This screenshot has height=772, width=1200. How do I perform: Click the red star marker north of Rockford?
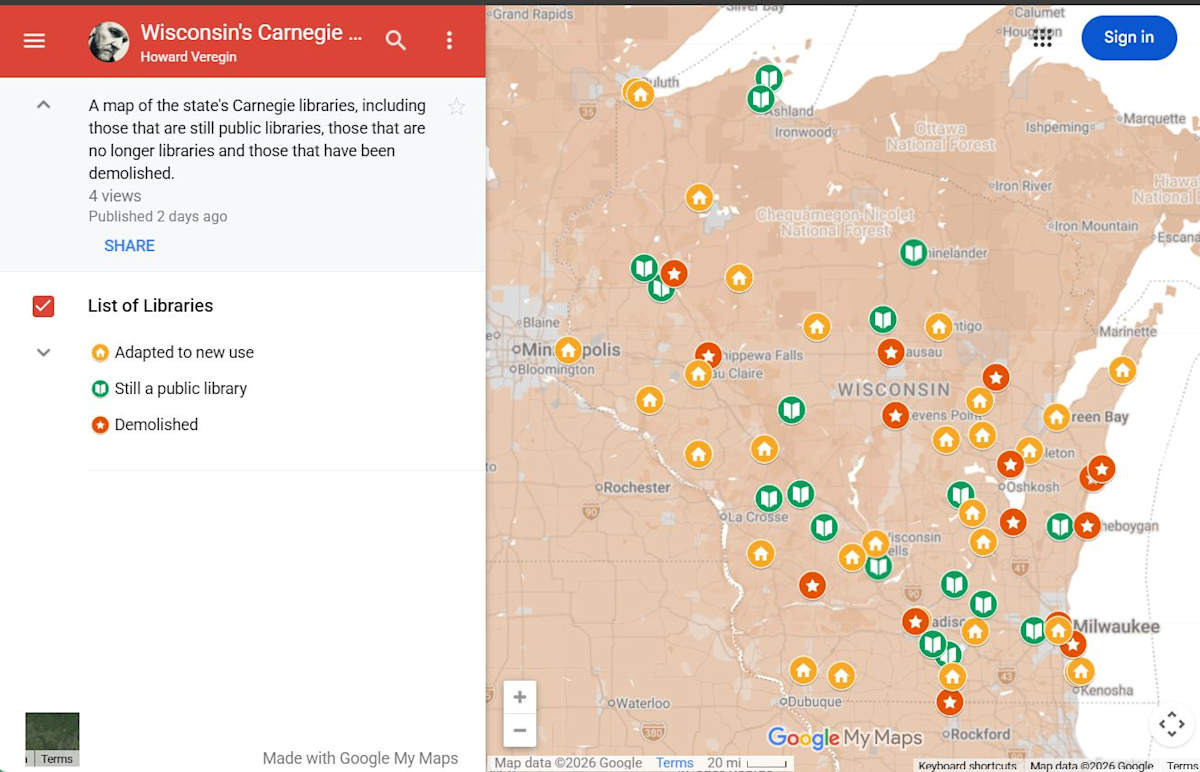coord(949,702)
